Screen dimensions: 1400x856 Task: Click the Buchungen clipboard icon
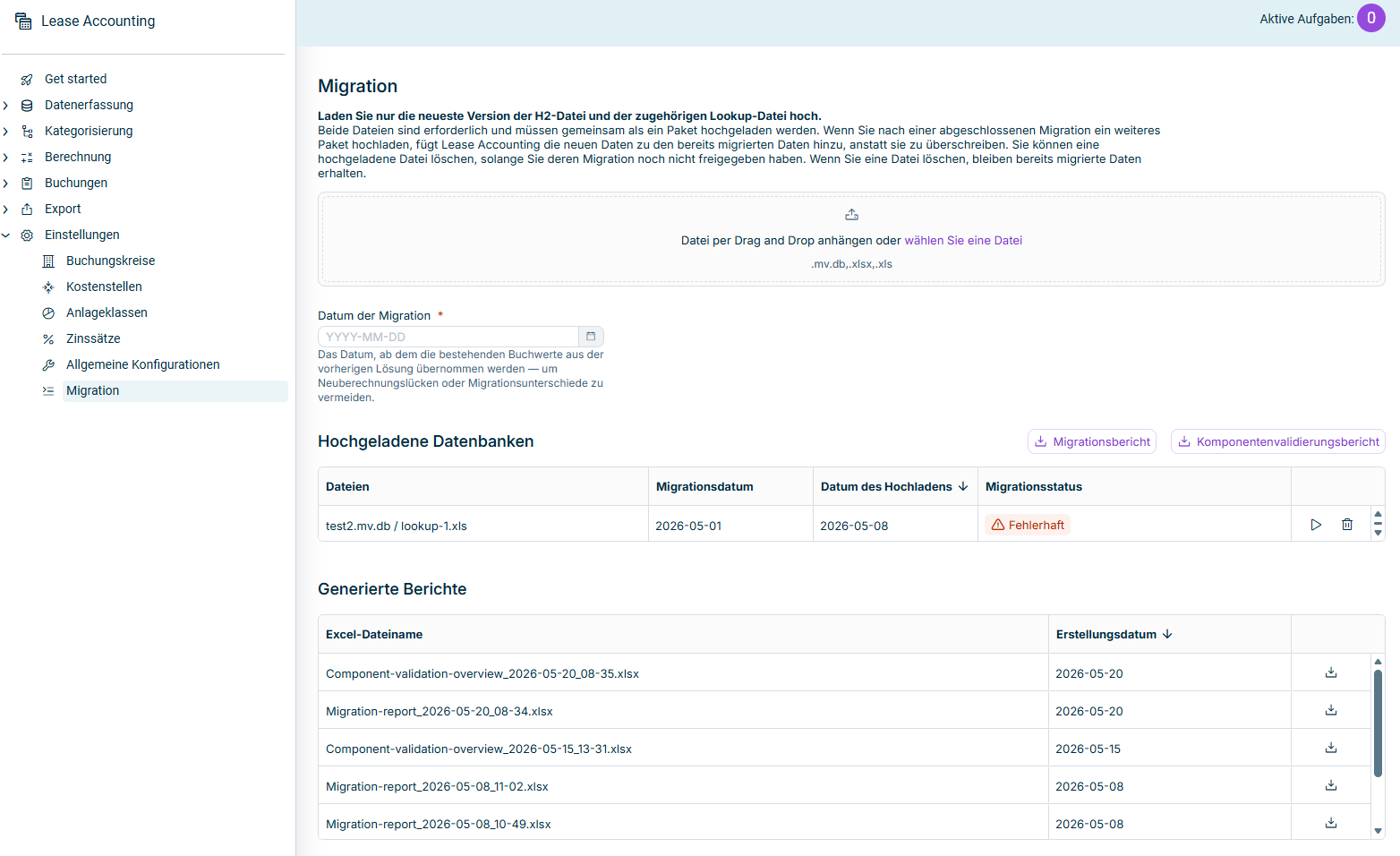(x=27, y=184)
